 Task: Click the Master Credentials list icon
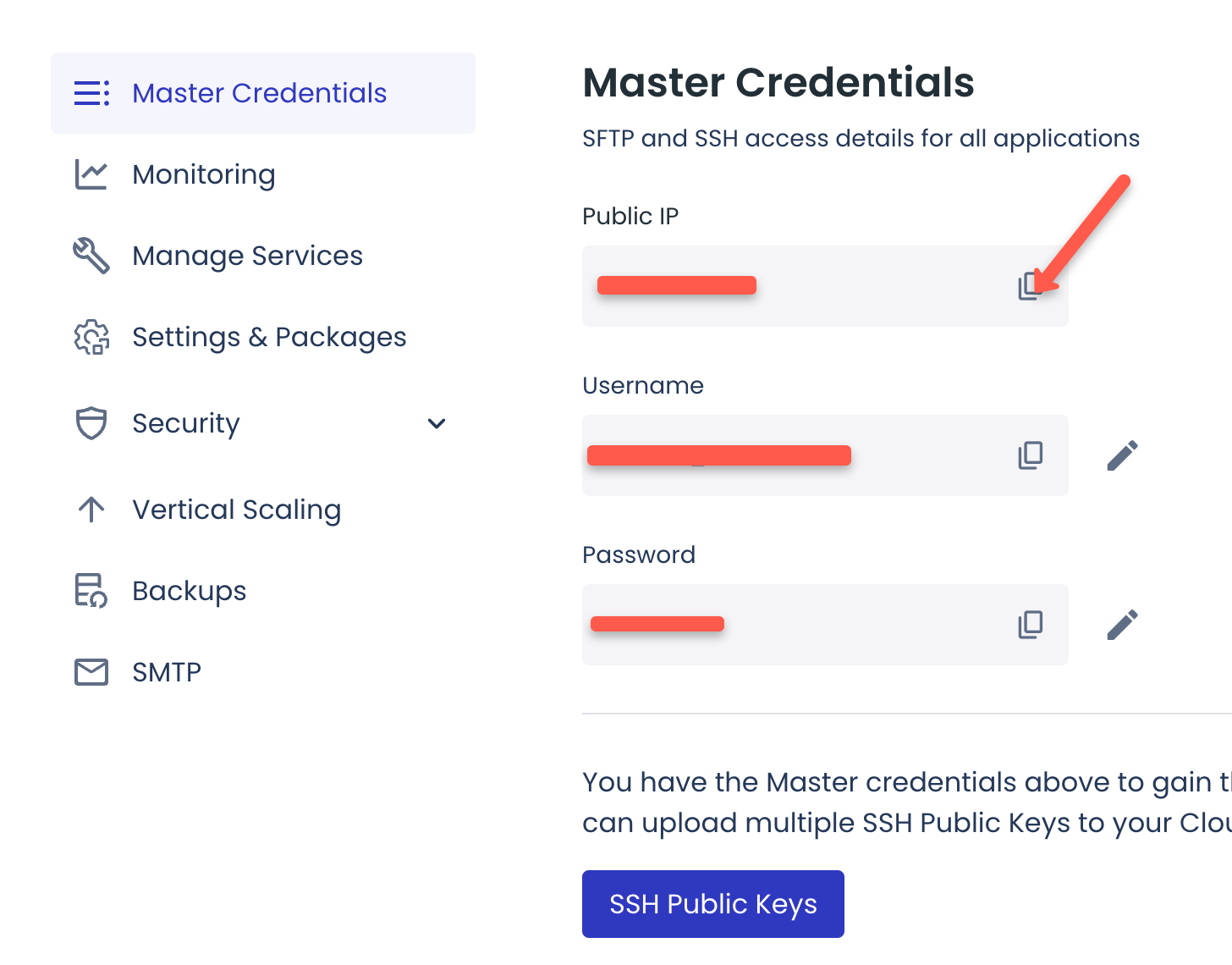click(x=91, y=93)
